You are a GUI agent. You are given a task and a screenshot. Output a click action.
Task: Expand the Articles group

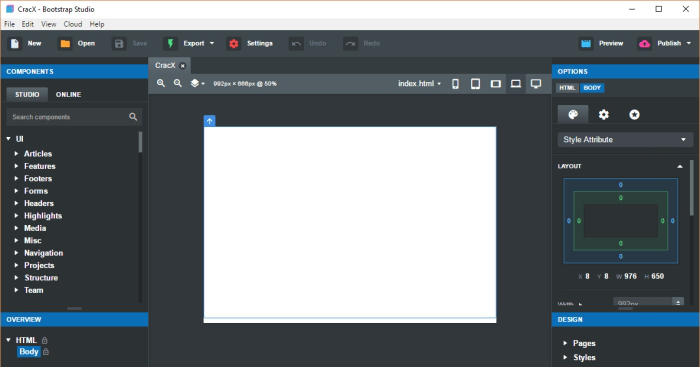pyautogui.click(x=17, y=154)
